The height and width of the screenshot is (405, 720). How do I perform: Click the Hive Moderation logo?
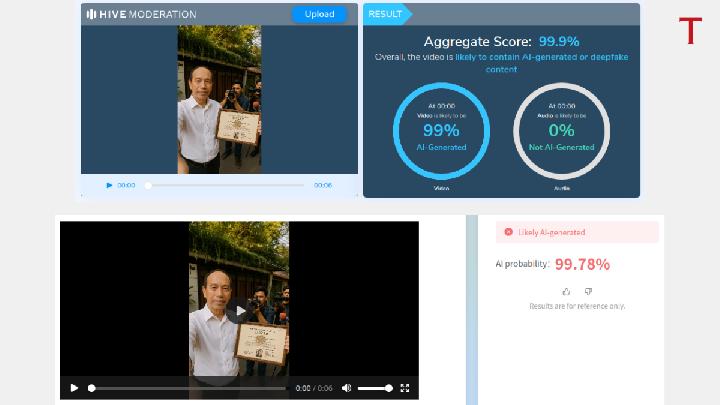tap(141, 14)
